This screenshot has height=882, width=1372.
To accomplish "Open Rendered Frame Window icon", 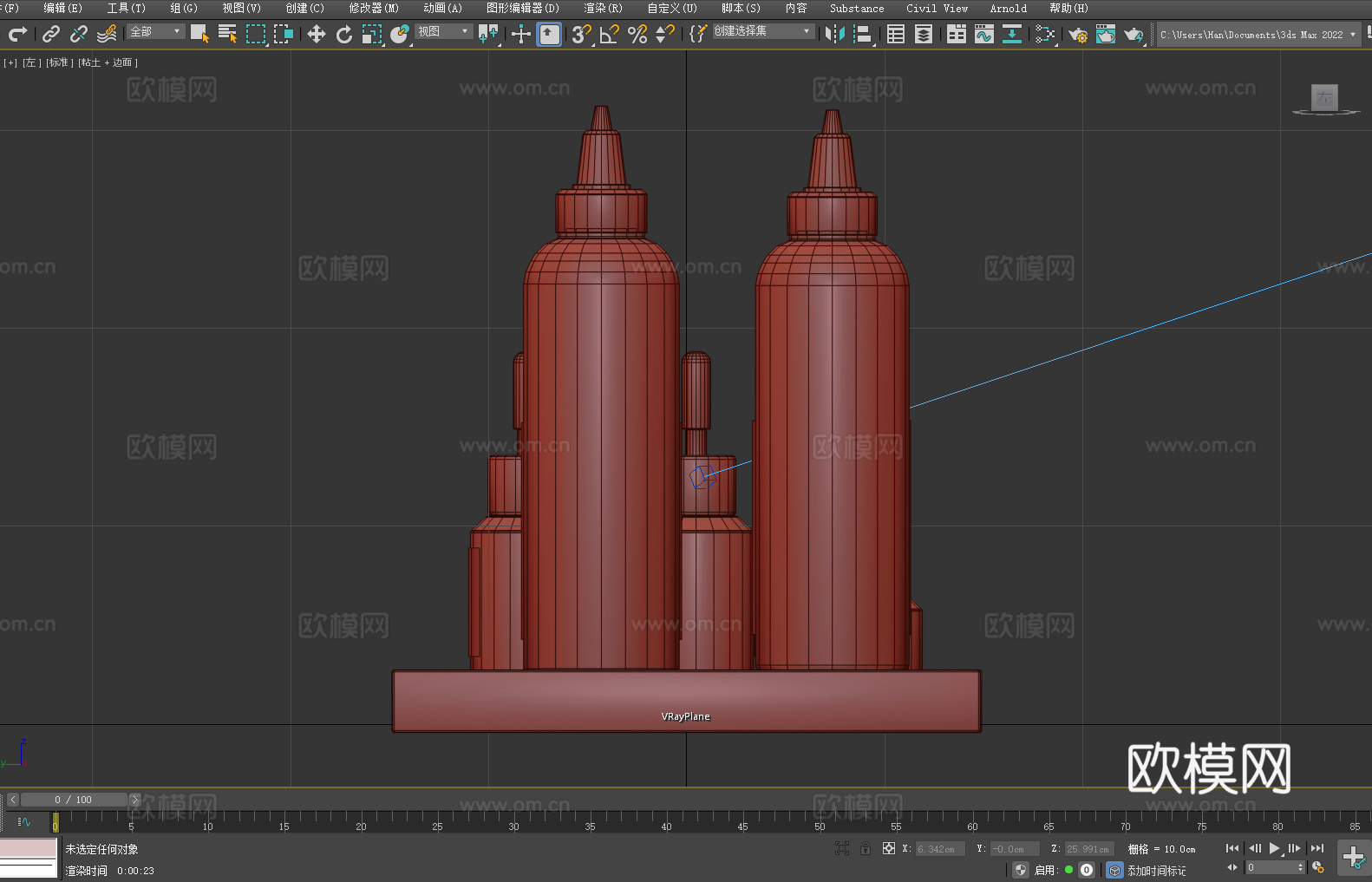I will tap(1106, 34).
